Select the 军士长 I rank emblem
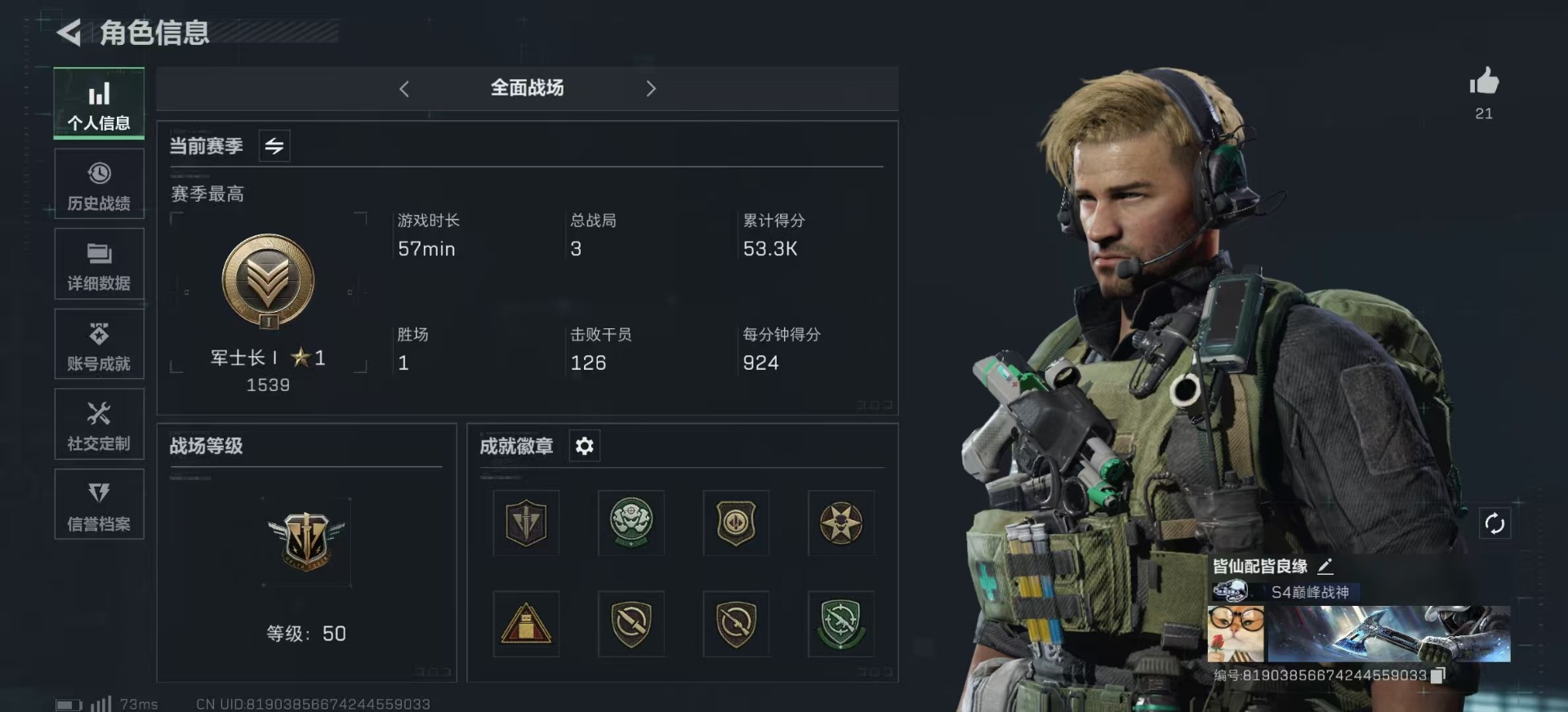 [x=268, y=282]
